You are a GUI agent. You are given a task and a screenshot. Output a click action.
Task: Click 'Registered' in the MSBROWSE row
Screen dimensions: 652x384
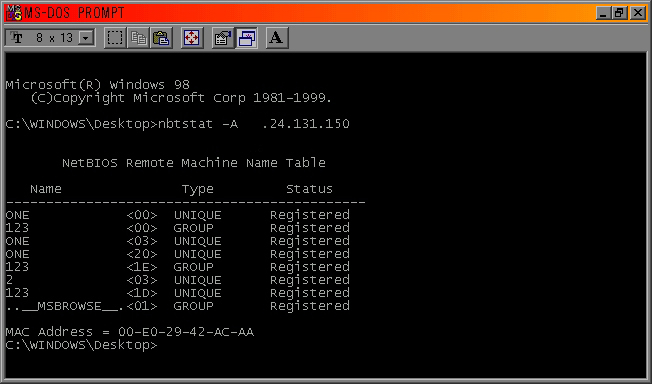click(310, 307)
